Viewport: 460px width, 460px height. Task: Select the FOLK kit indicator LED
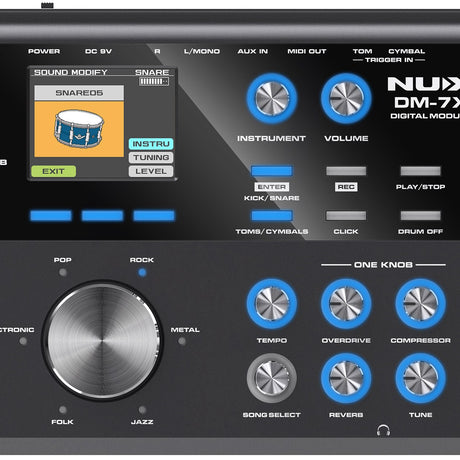pos(63,409)
